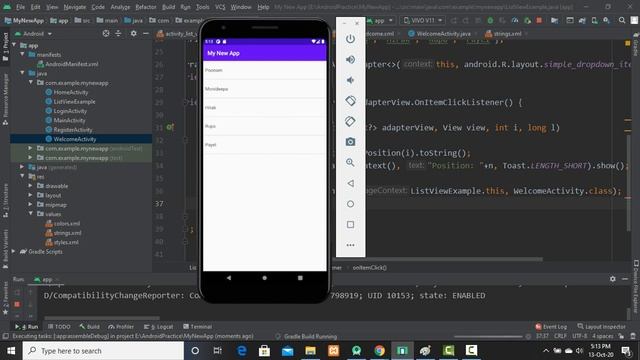
Task: Stop process red square in Run panel
Action: 17,304
